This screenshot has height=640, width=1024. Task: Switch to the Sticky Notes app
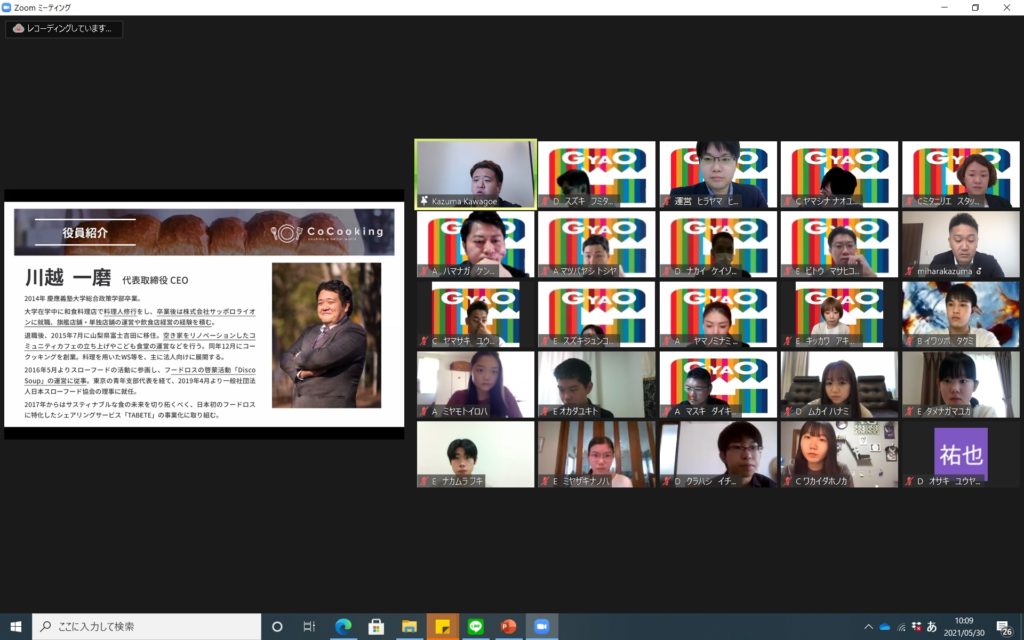coord(442,626)
